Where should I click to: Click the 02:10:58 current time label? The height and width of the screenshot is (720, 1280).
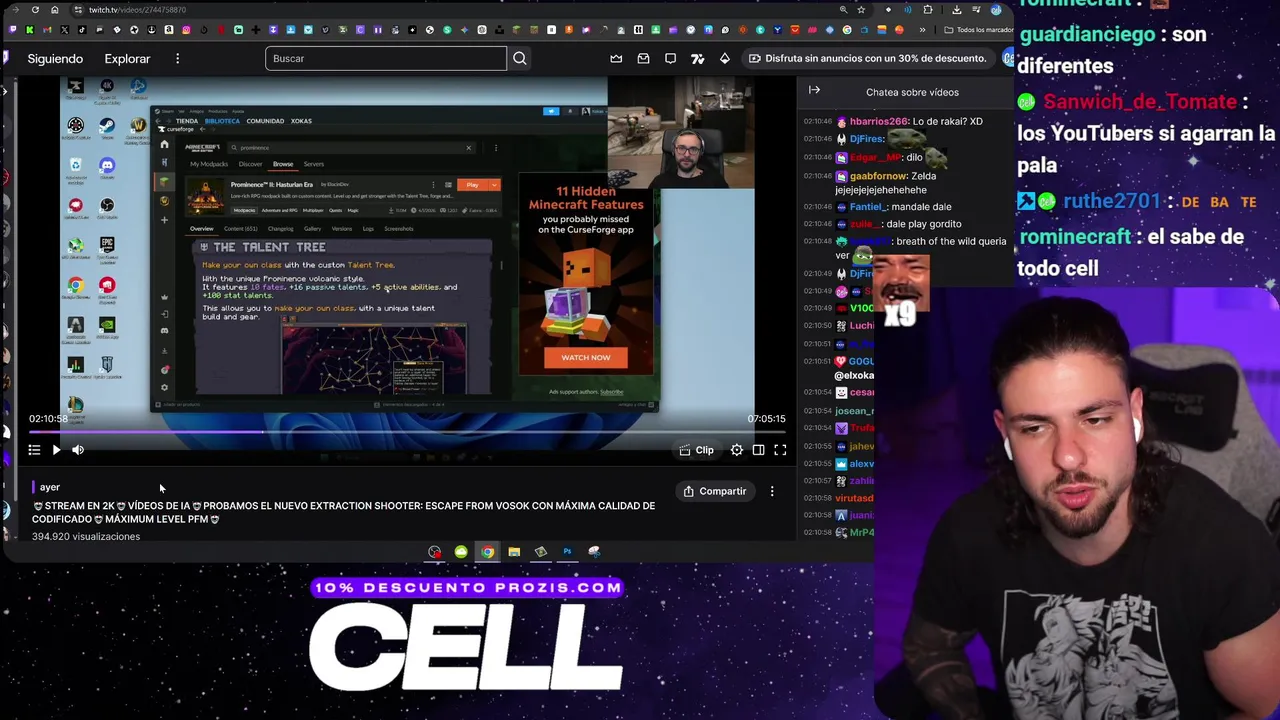[x=48, y=419]
